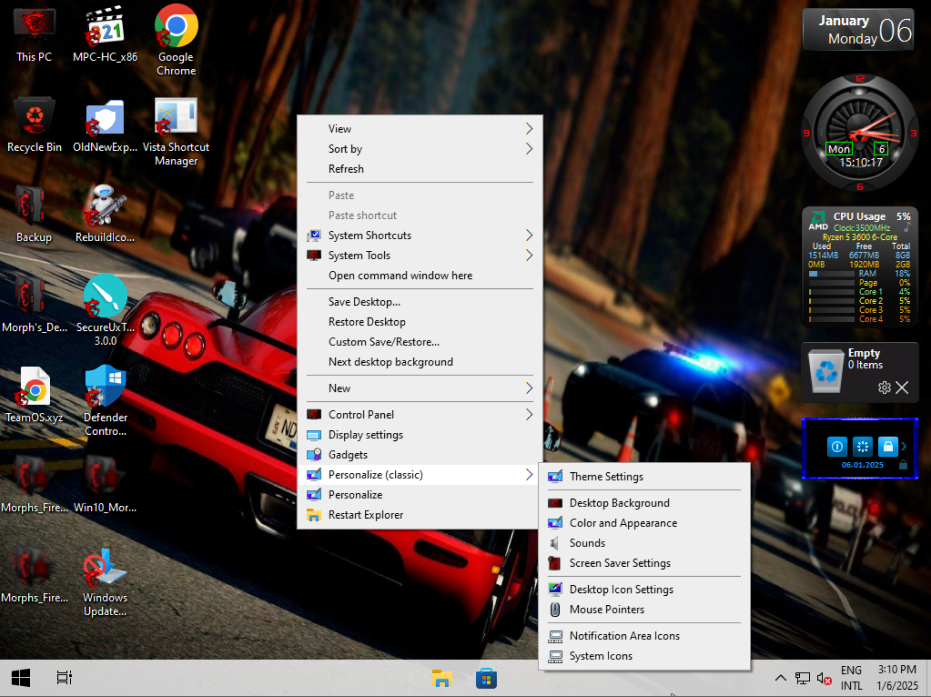The height and width of the screenshot is (697, 931).
Task: Select the Morph's_De... desktop icon
Action: (x=34, y=305)
